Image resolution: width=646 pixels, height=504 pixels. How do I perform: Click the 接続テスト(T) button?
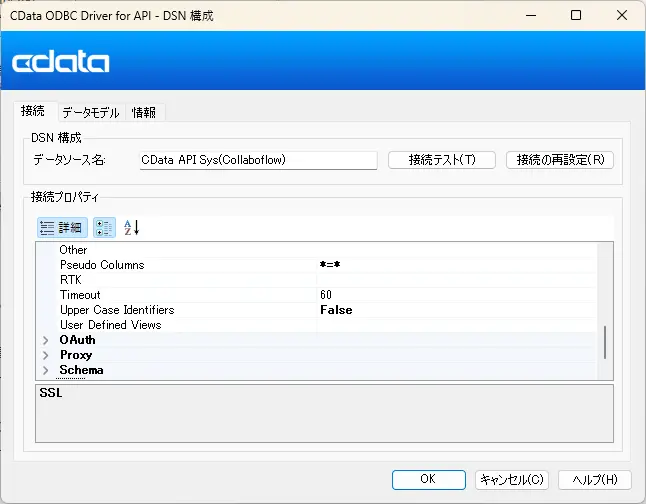point(440,160)
